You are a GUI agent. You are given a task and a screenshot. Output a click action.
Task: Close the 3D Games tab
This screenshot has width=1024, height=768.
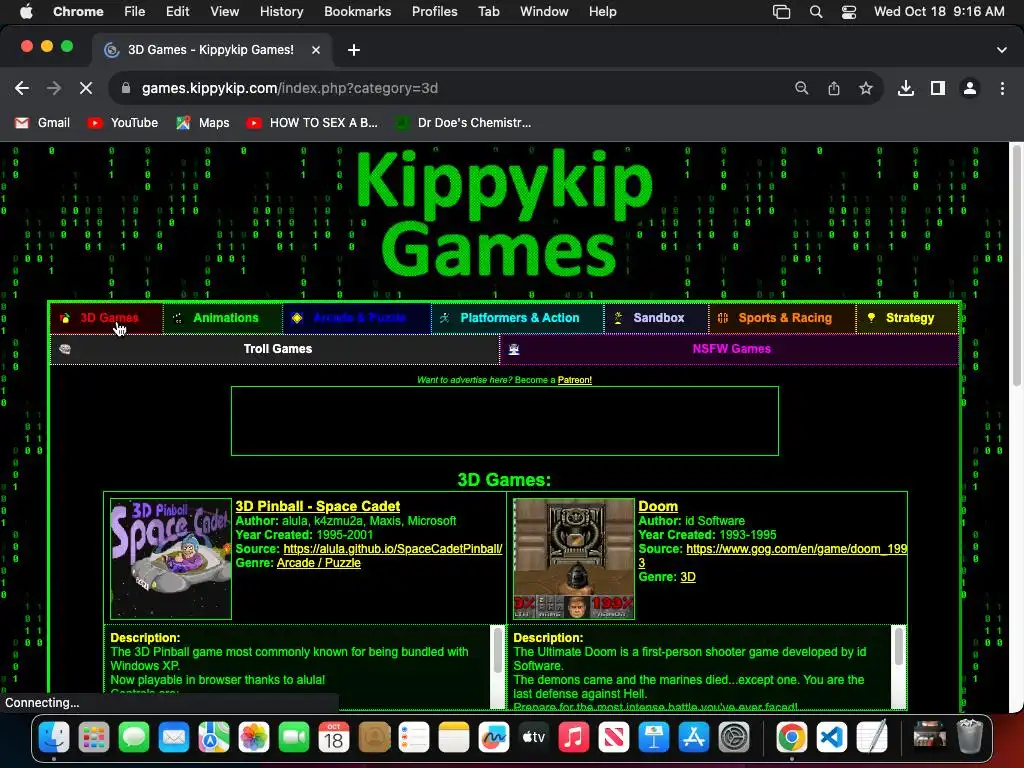point(315,50)
